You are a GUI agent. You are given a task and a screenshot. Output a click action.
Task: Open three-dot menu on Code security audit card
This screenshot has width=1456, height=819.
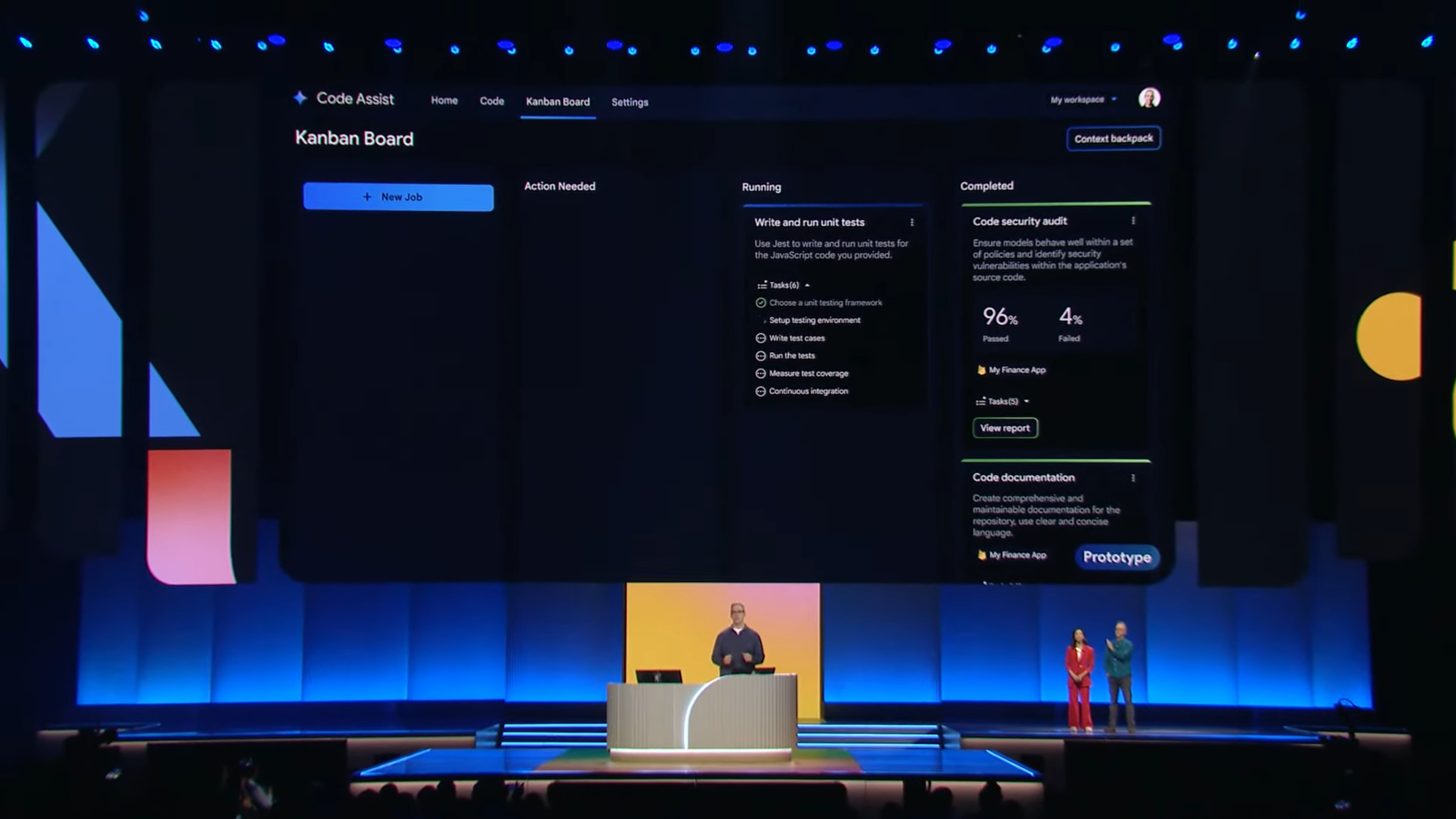(x=1133, y=221)
